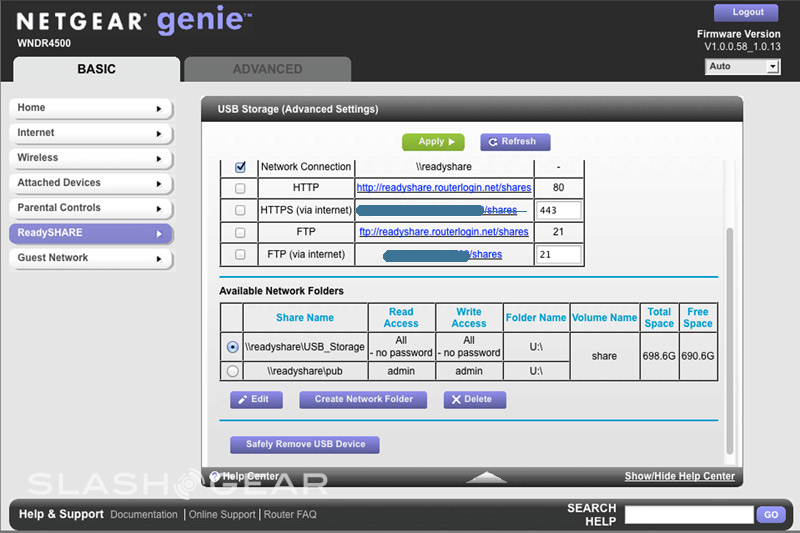Open the Attached Devices menu item
The image size is (800, 533).
pos(90,183)
